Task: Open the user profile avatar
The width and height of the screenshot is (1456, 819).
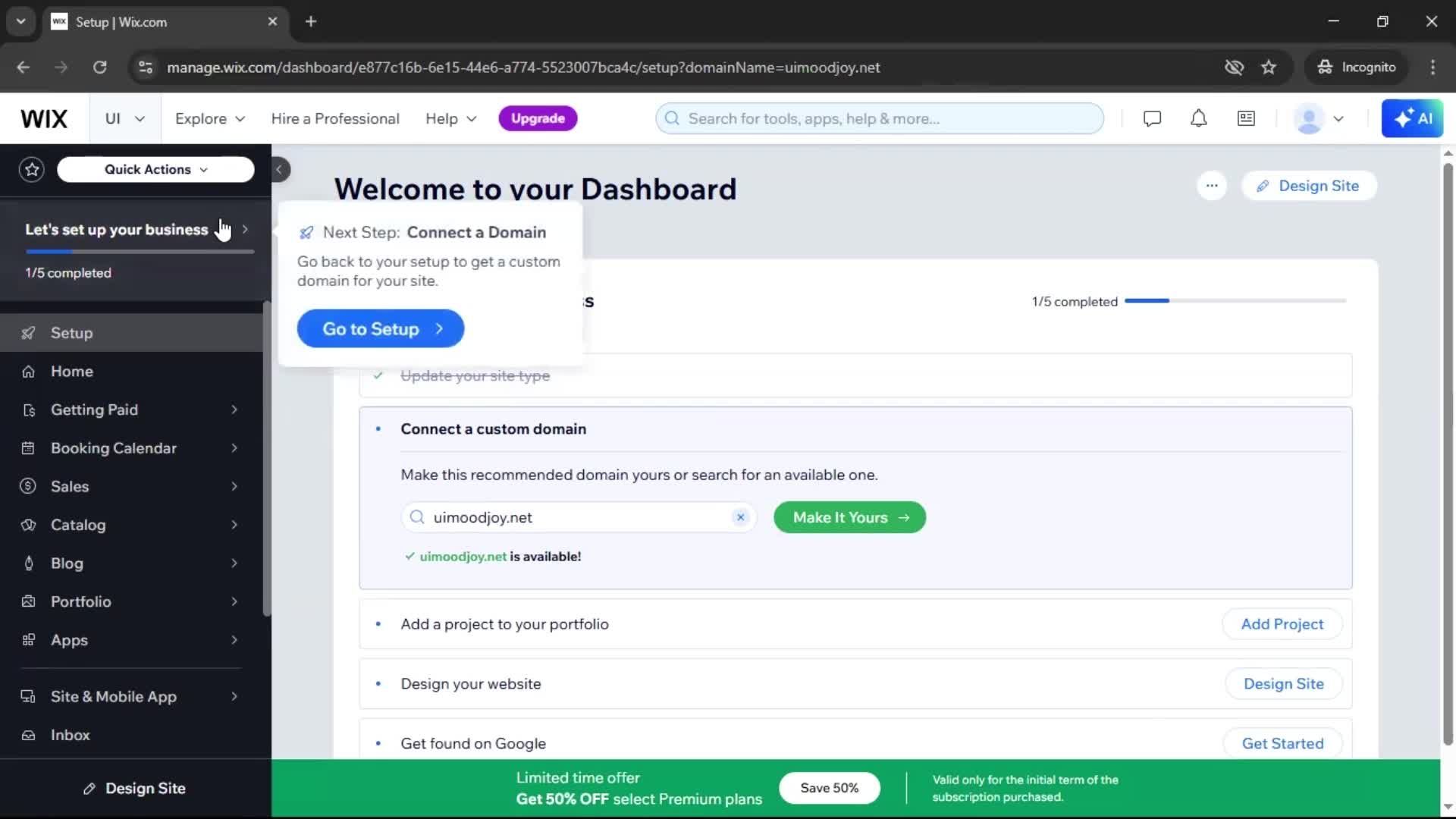Action: click(x=1309, y=119)
